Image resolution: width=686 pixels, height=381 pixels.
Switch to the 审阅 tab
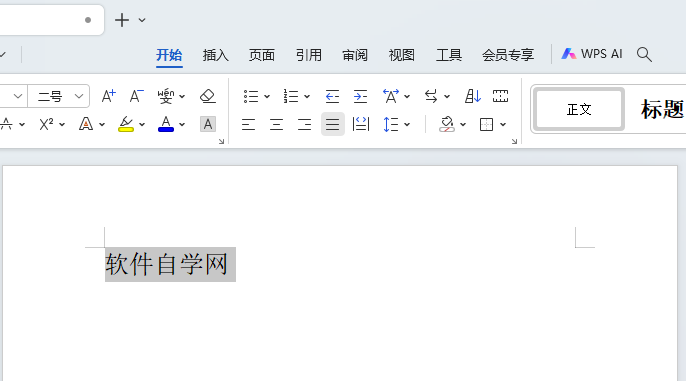click(355, 55)
